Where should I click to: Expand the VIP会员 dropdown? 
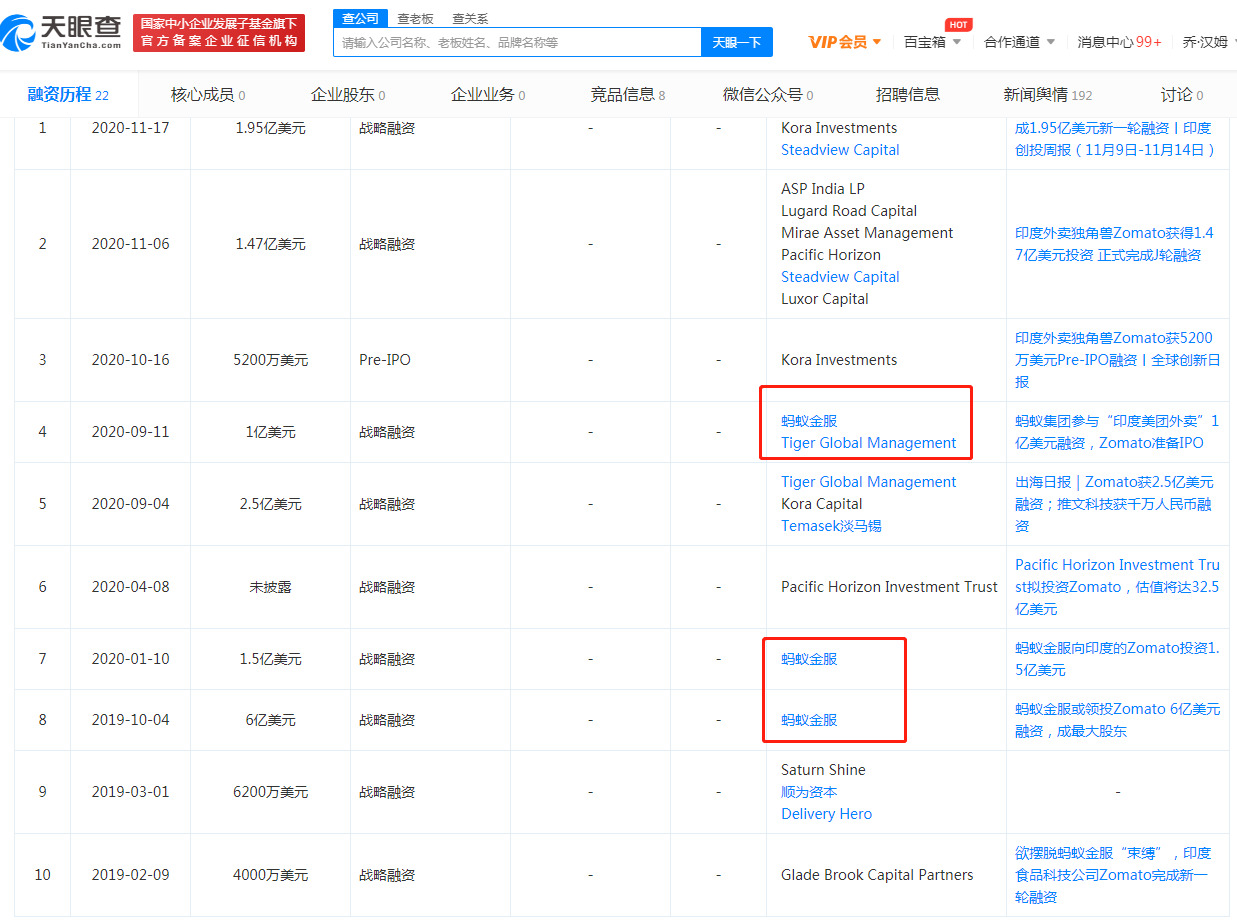coord(845,42)
